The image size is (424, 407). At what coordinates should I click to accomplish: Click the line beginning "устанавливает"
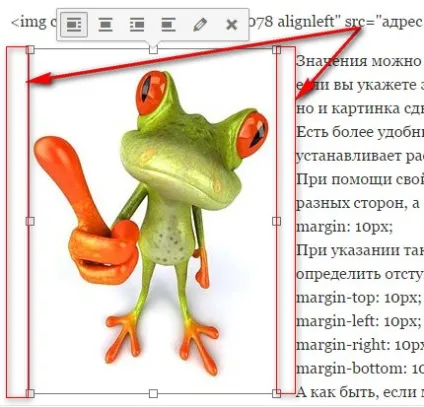click(x=360, y=156)
